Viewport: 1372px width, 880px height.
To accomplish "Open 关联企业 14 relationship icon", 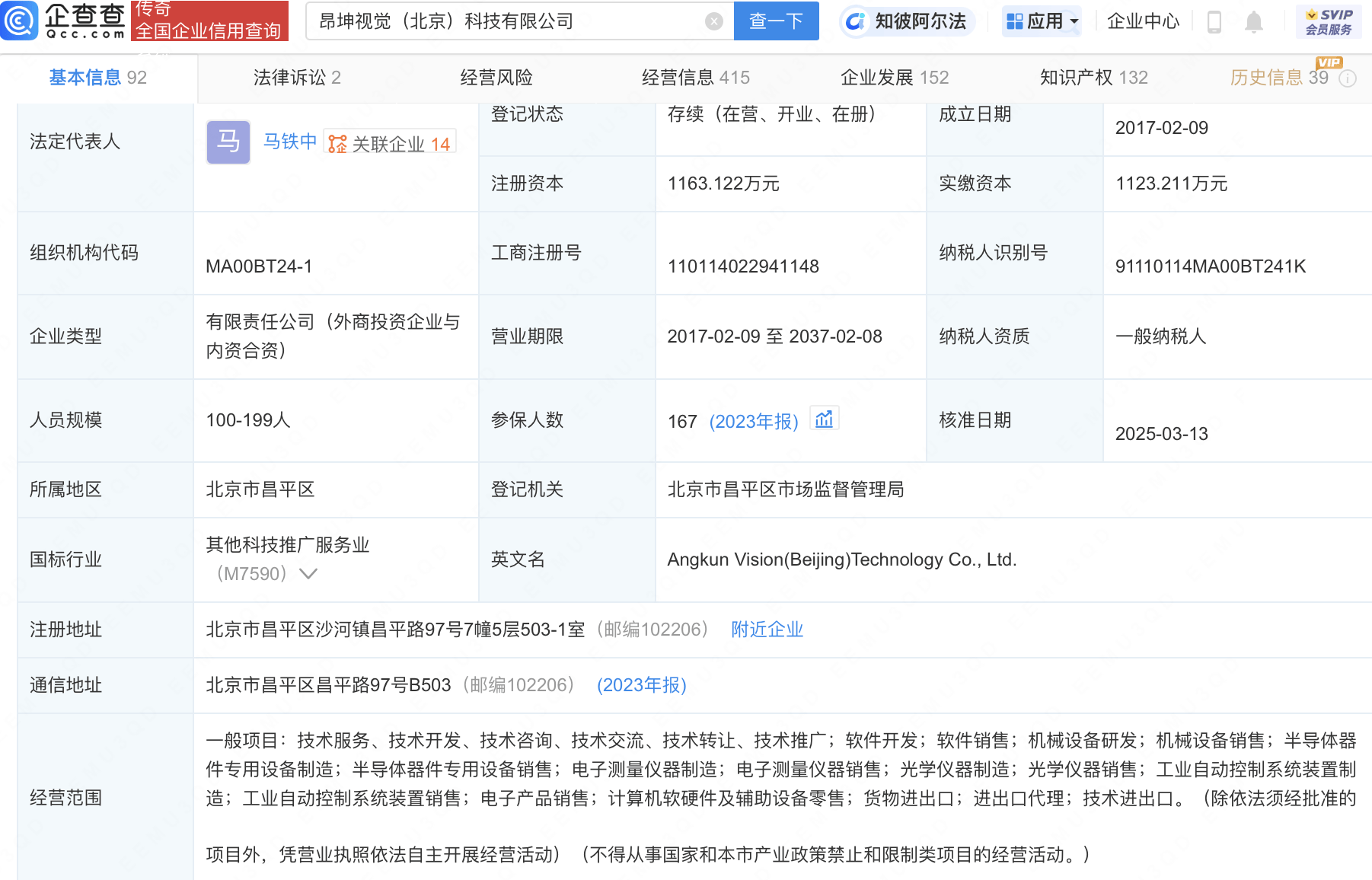I will (389, 143).
